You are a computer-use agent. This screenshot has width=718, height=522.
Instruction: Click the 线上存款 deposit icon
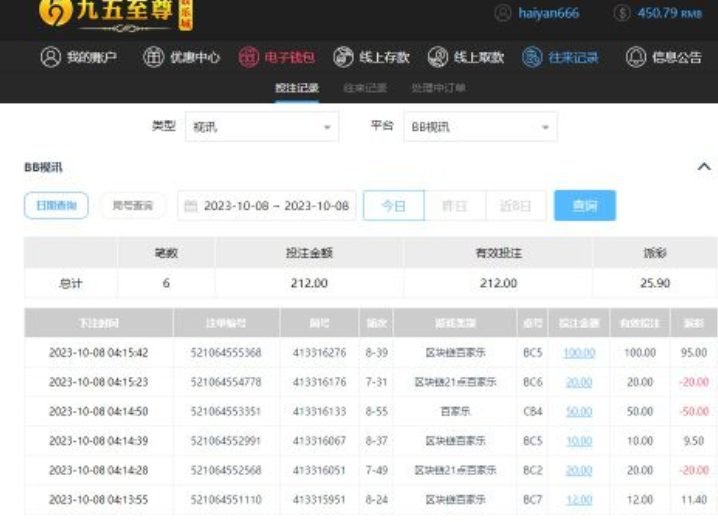(x=343, y=57)
